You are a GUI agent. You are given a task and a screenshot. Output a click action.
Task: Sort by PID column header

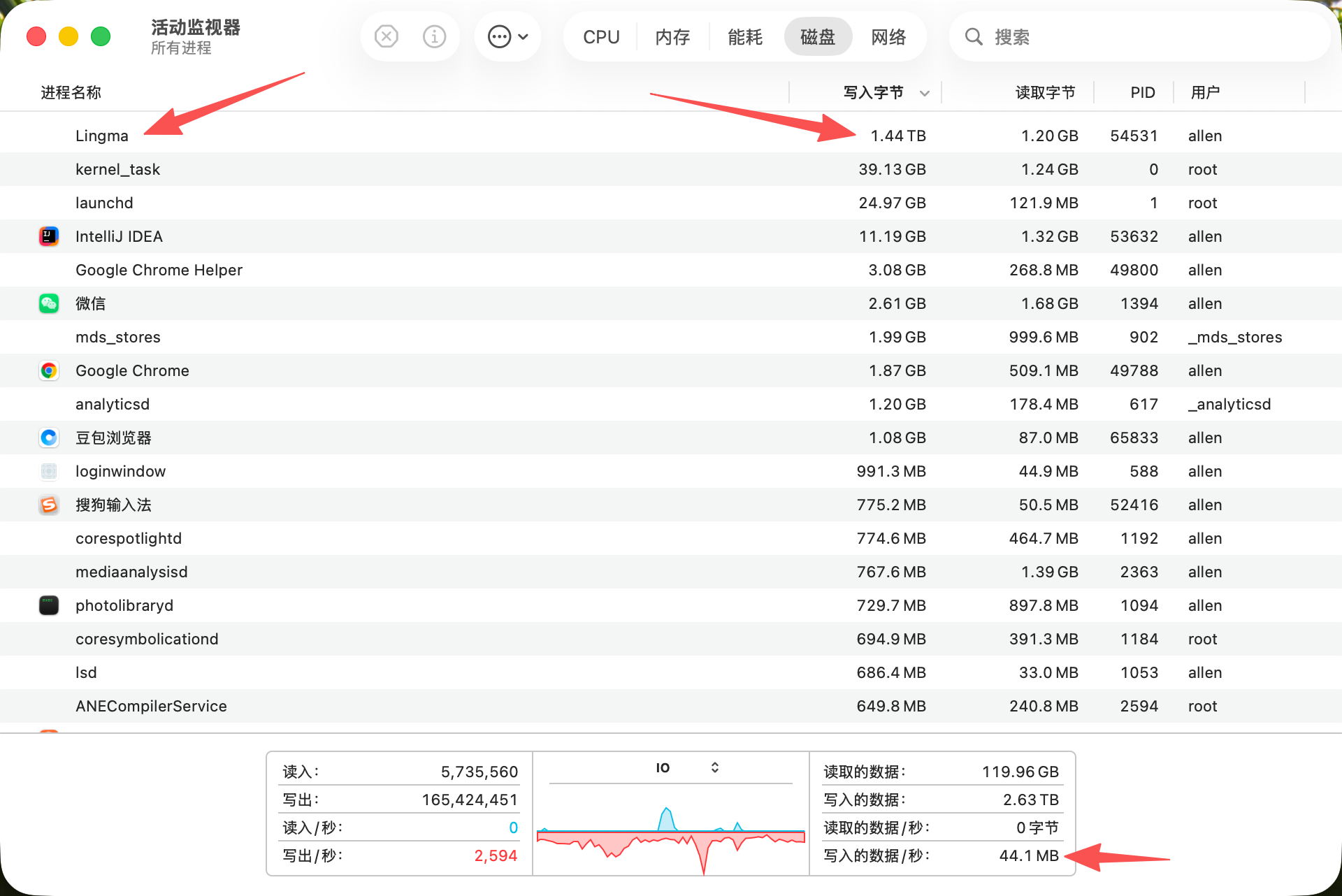point(1142,92)
